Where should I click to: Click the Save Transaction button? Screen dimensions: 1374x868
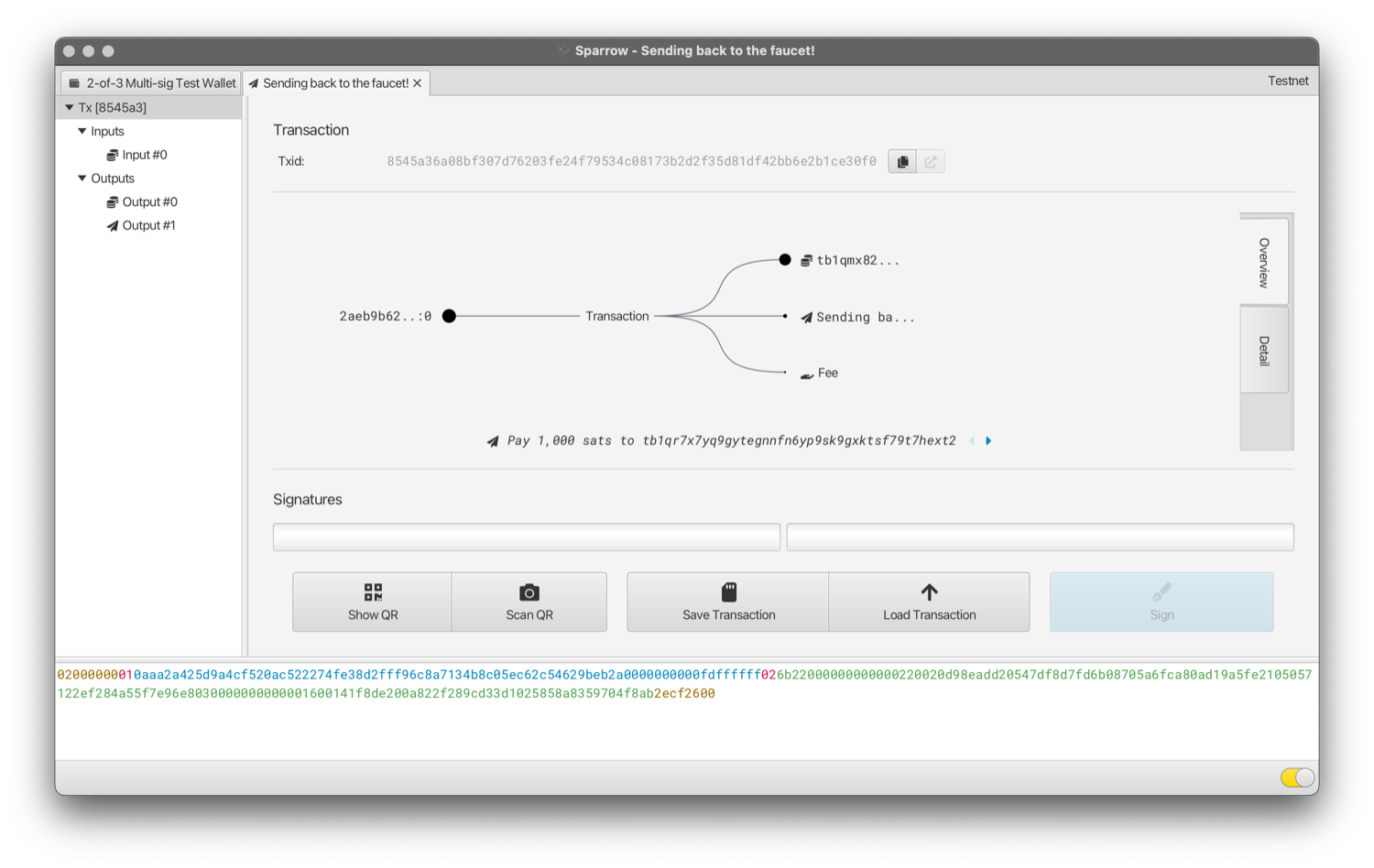728,602
